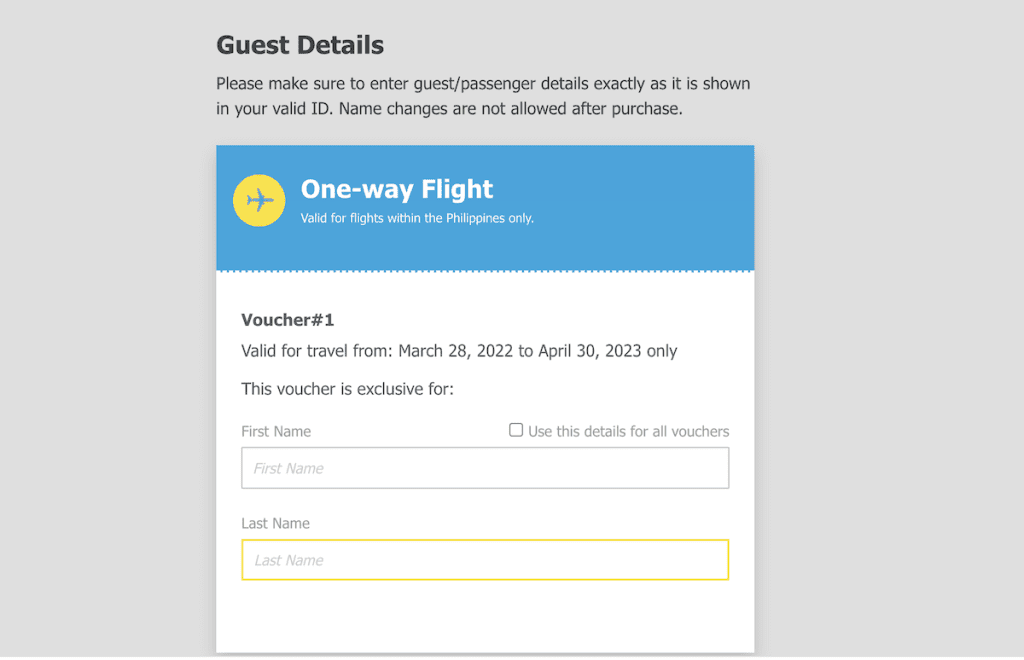Click the 'Guest Details' heading
This screenshot has width=1024, height=660.
(x=300, y=45)
